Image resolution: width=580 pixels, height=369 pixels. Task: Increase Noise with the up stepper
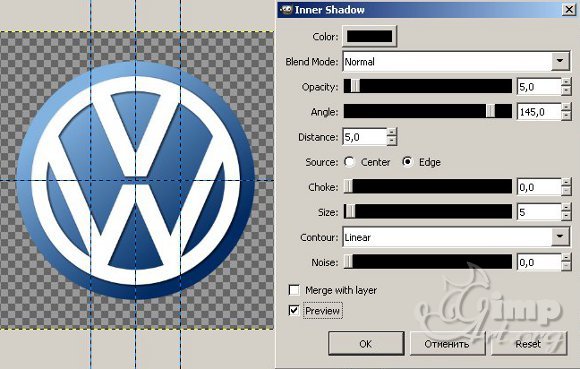point(566,258)
